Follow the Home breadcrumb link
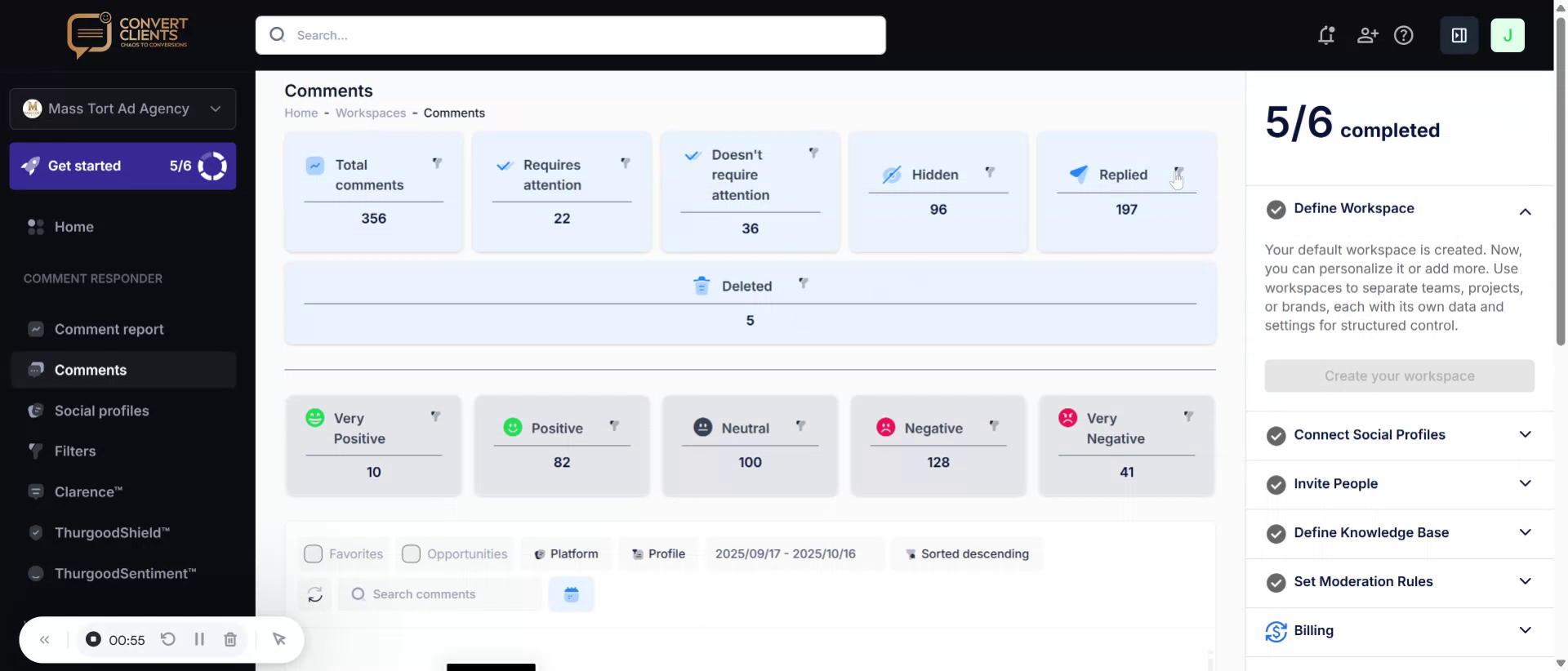Viewport: 1568px width, 671px height. 301,113
